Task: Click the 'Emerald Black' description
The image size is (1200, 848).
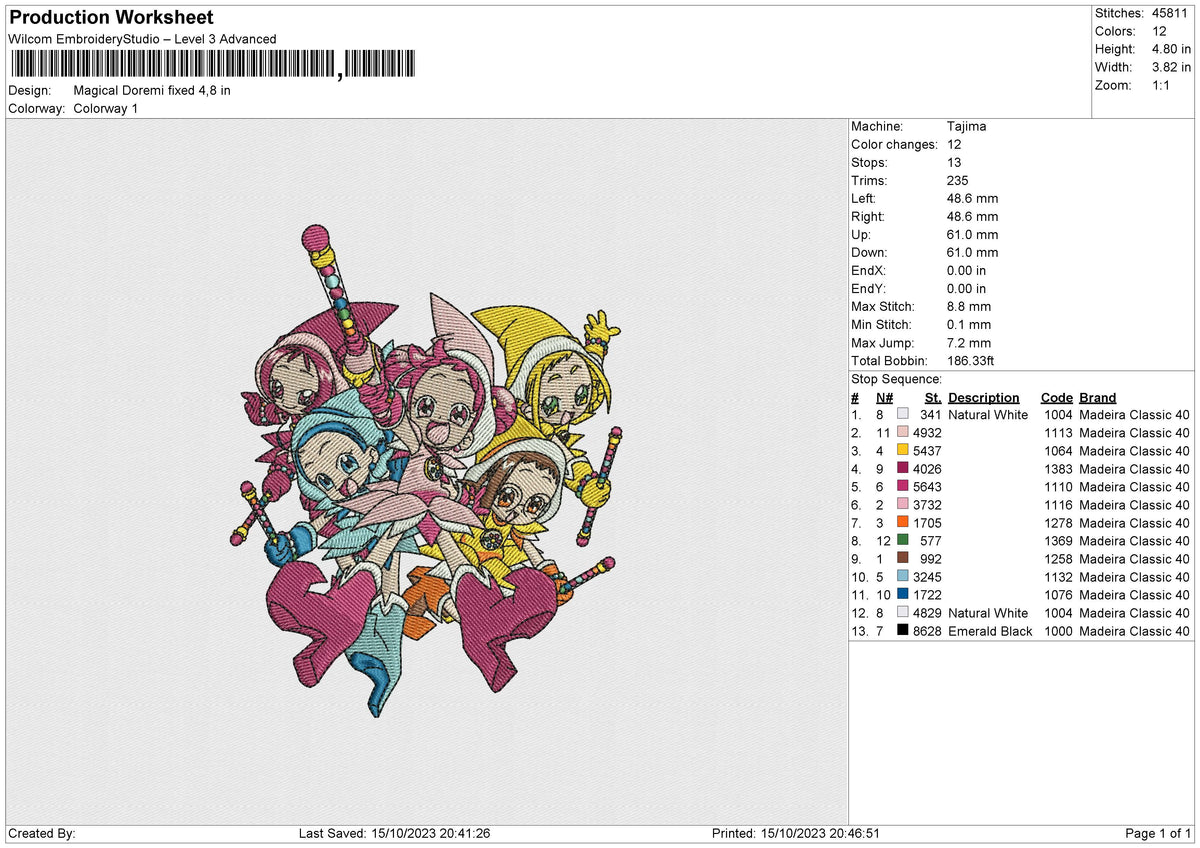Action: (990, 631)
